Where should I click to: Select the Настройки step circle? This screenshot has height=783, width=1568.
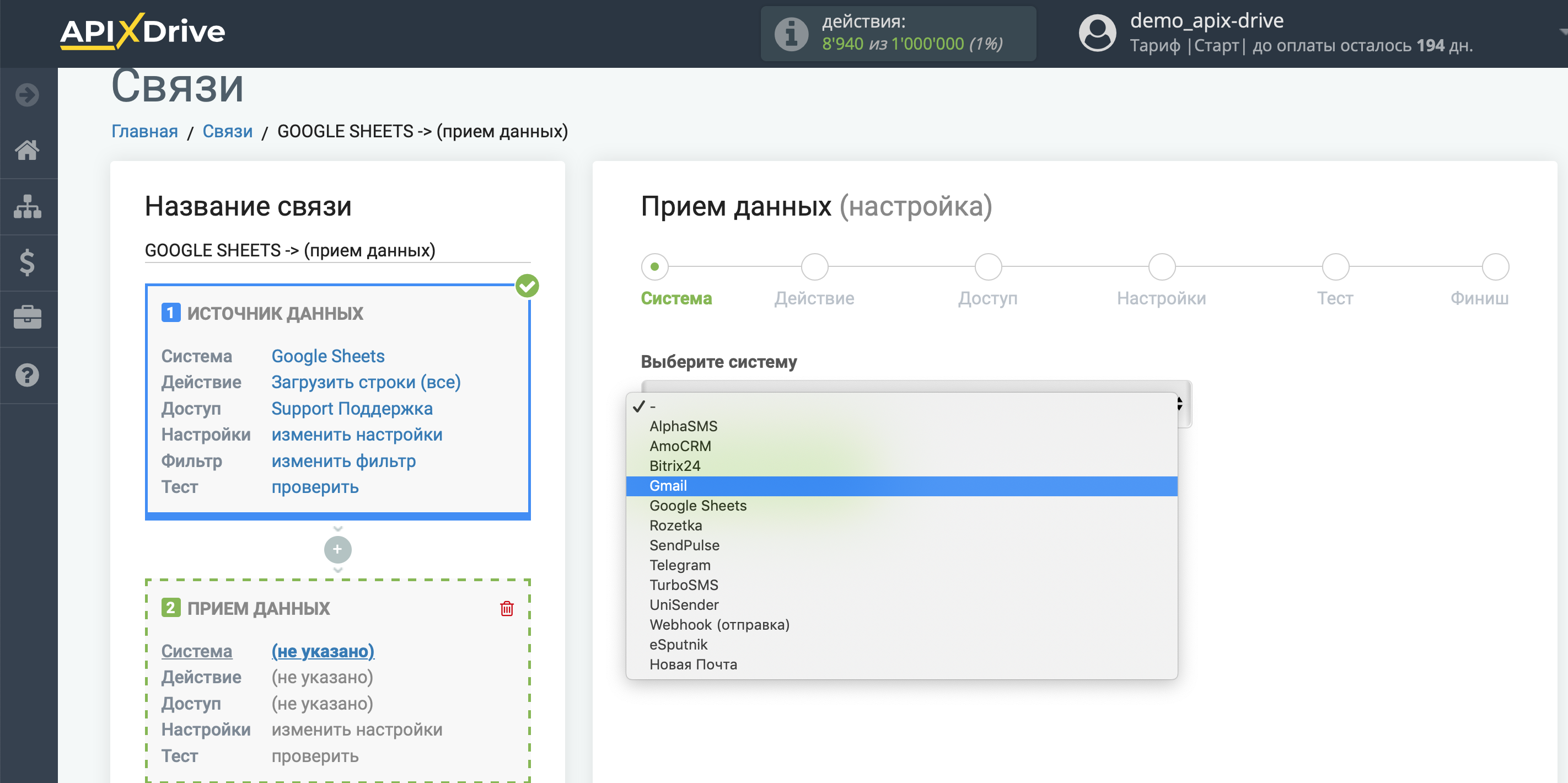pyautogui.click(x=1162, y=267)
